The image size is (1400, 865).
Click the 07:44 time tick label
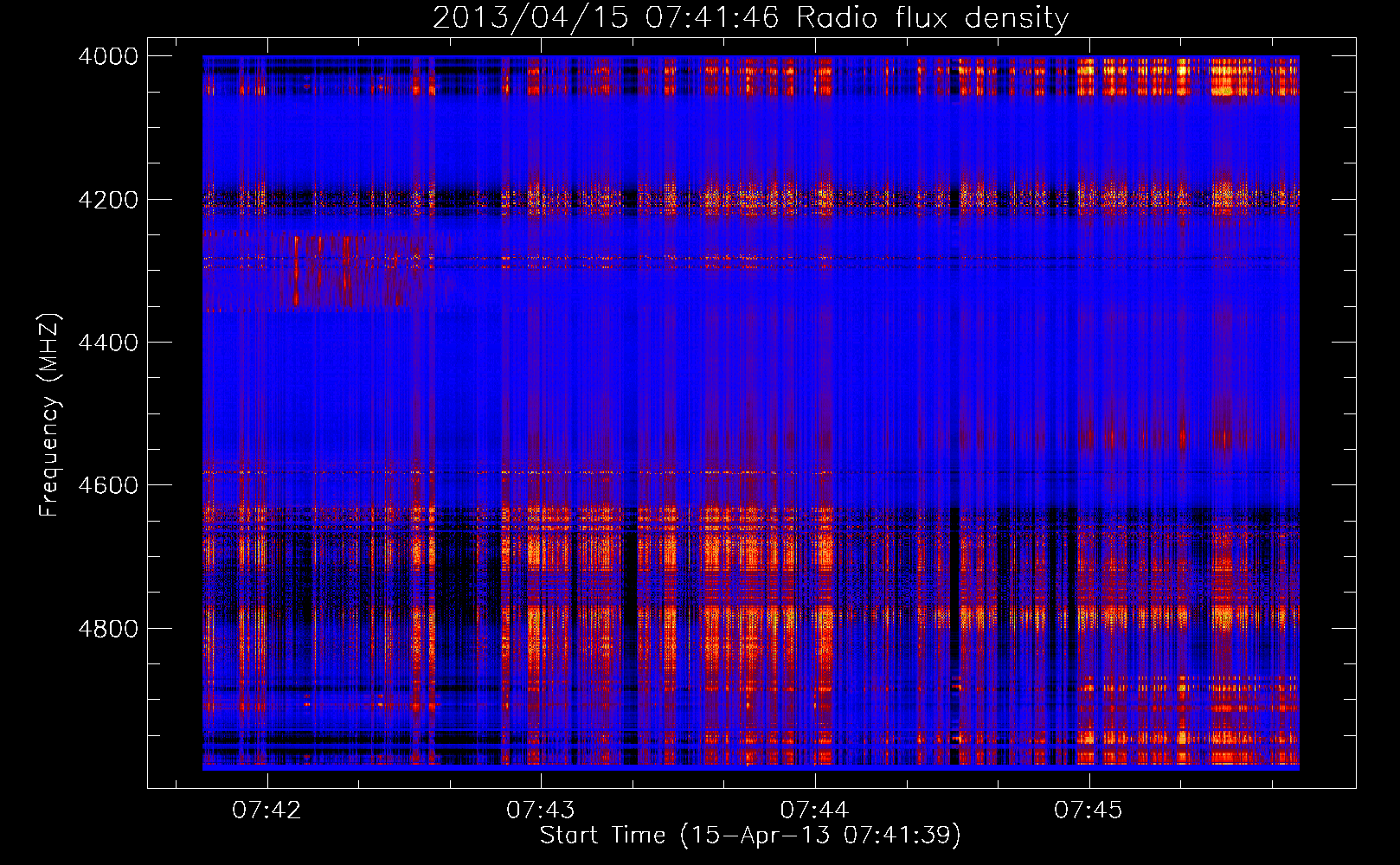tap(814, 810)
